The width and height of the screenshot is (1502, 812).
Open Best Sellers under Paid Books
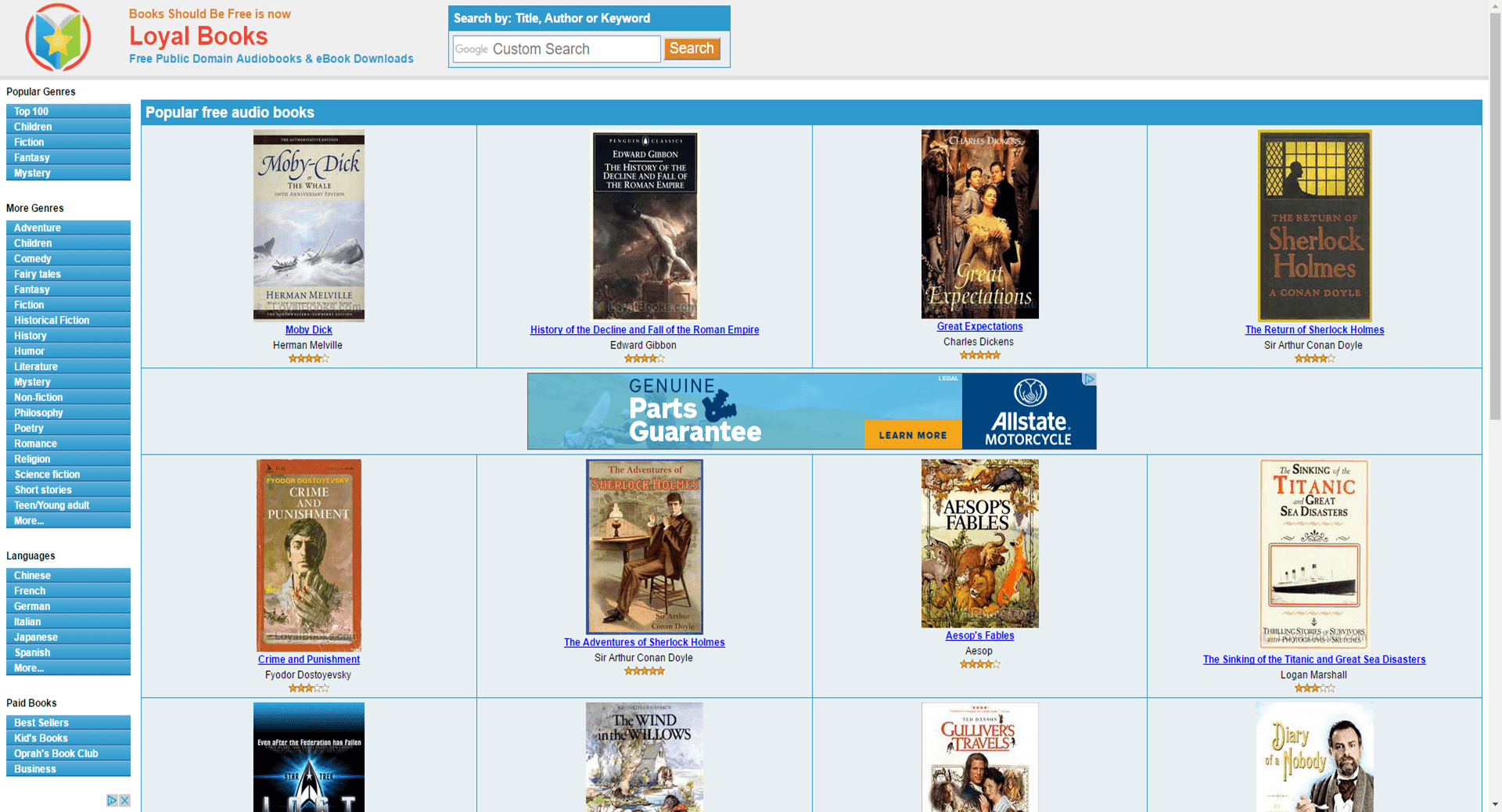click(68, 722)
